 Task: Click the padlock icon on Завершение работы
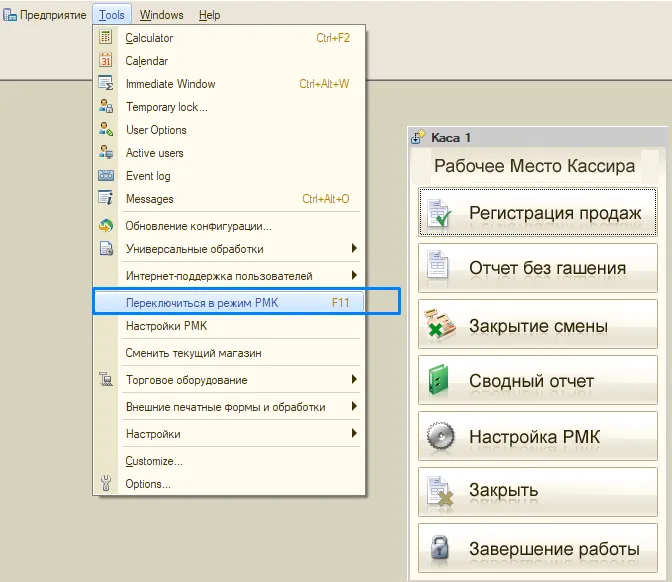point(439,547)
